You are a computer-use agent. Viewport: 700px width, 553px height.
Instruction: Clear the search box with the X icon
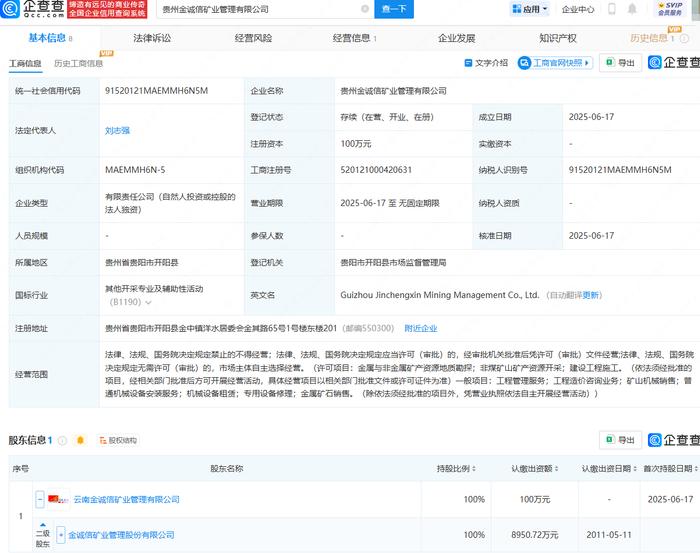365,9
